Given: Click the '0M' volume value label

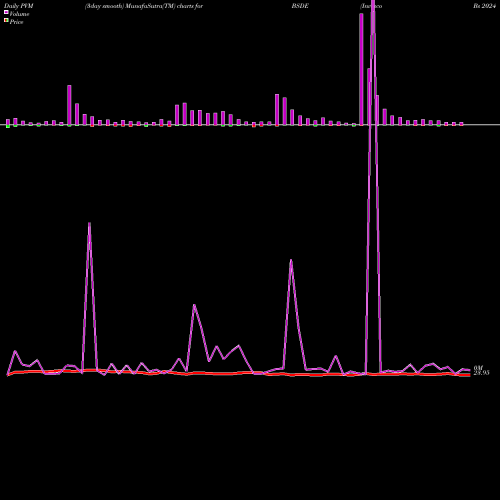Looking at the screenshot, I should point(478,368).
